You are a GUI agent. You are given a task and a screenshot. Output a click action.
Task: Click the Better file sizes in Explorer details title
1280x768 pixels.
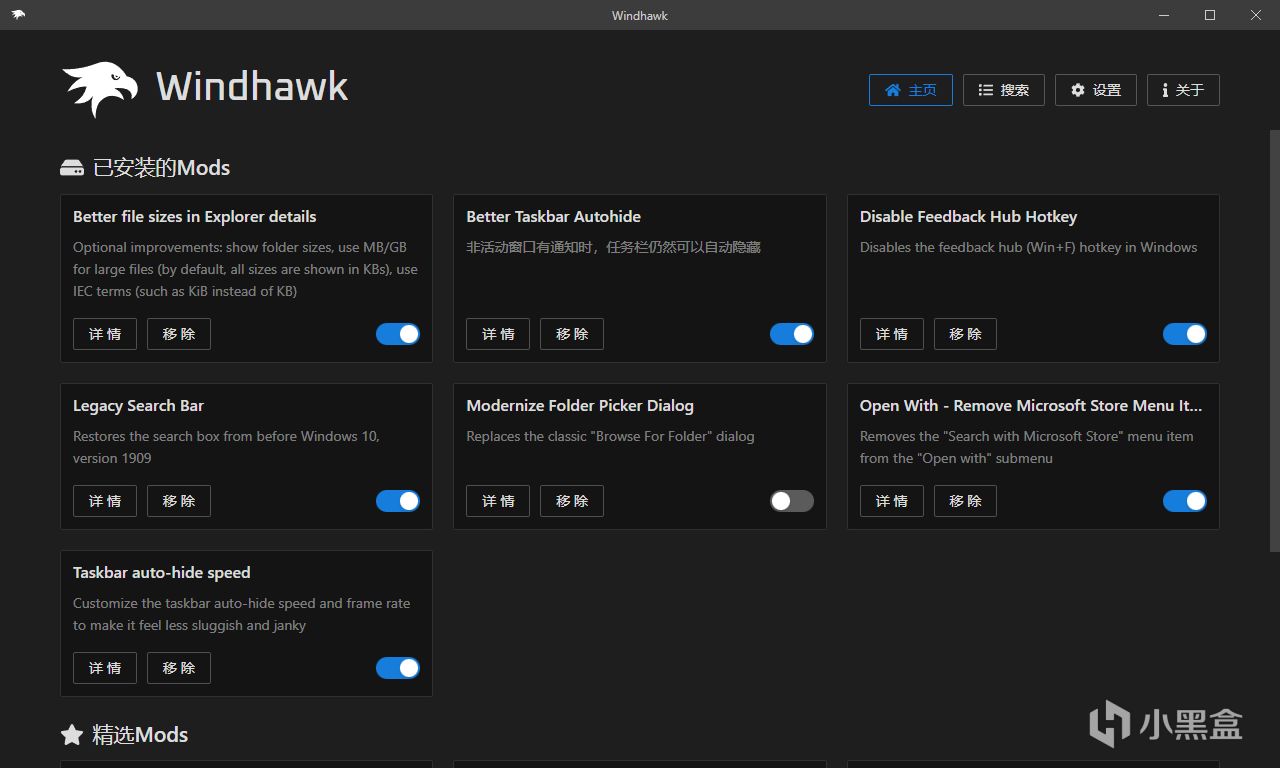194,217
